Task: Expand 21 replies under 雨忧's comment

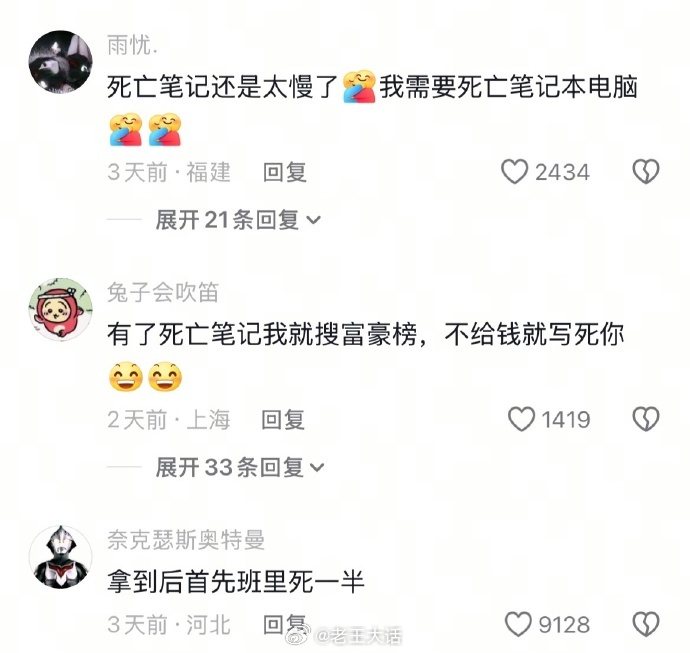Action: (238, 220)
